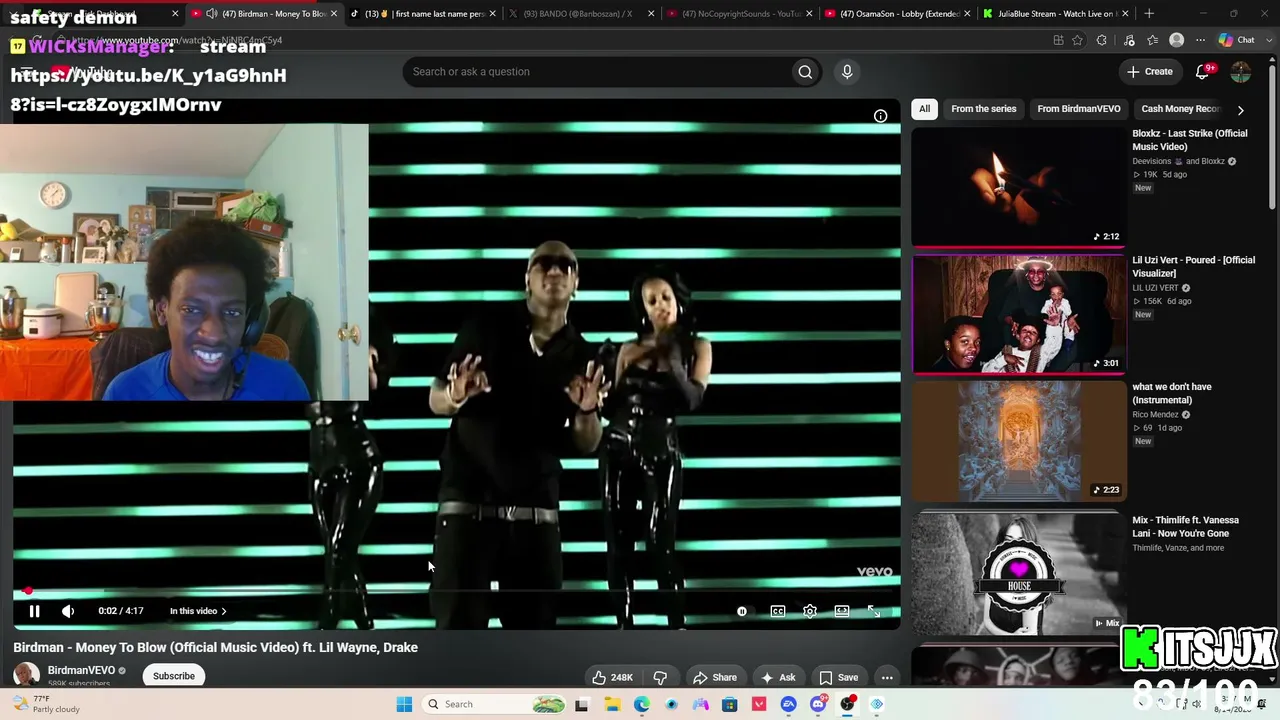Screen dimensions: 1280x720
Task: Open the Create menu
Action: 1149,72
